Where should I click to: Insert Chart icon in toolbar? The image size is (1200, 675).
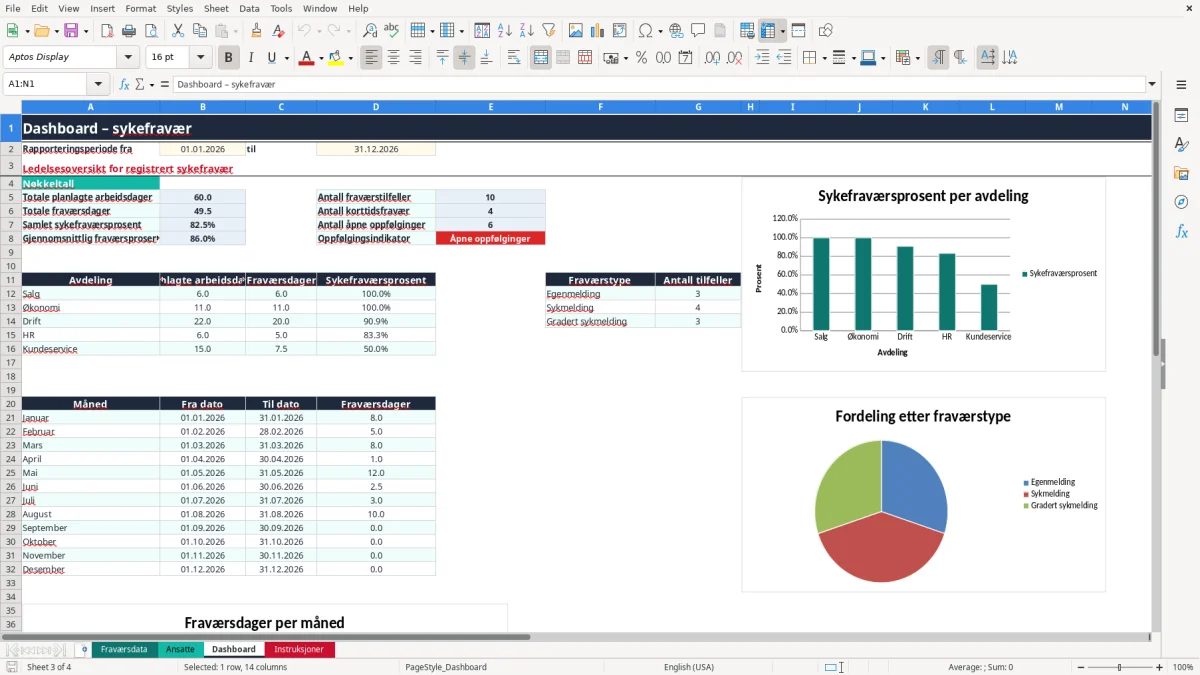[598, 31]
